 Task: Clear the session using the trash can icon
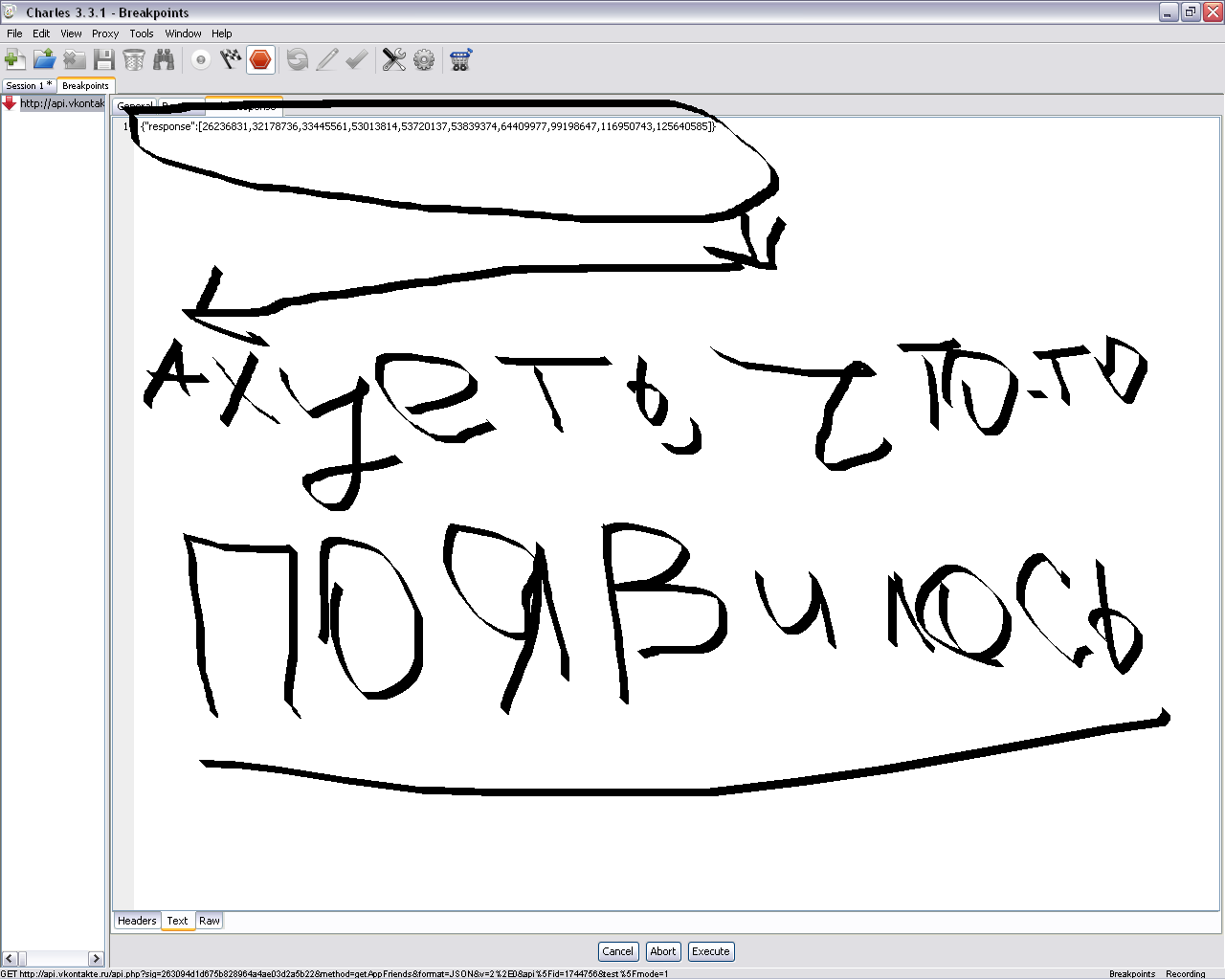click(134, 60)
